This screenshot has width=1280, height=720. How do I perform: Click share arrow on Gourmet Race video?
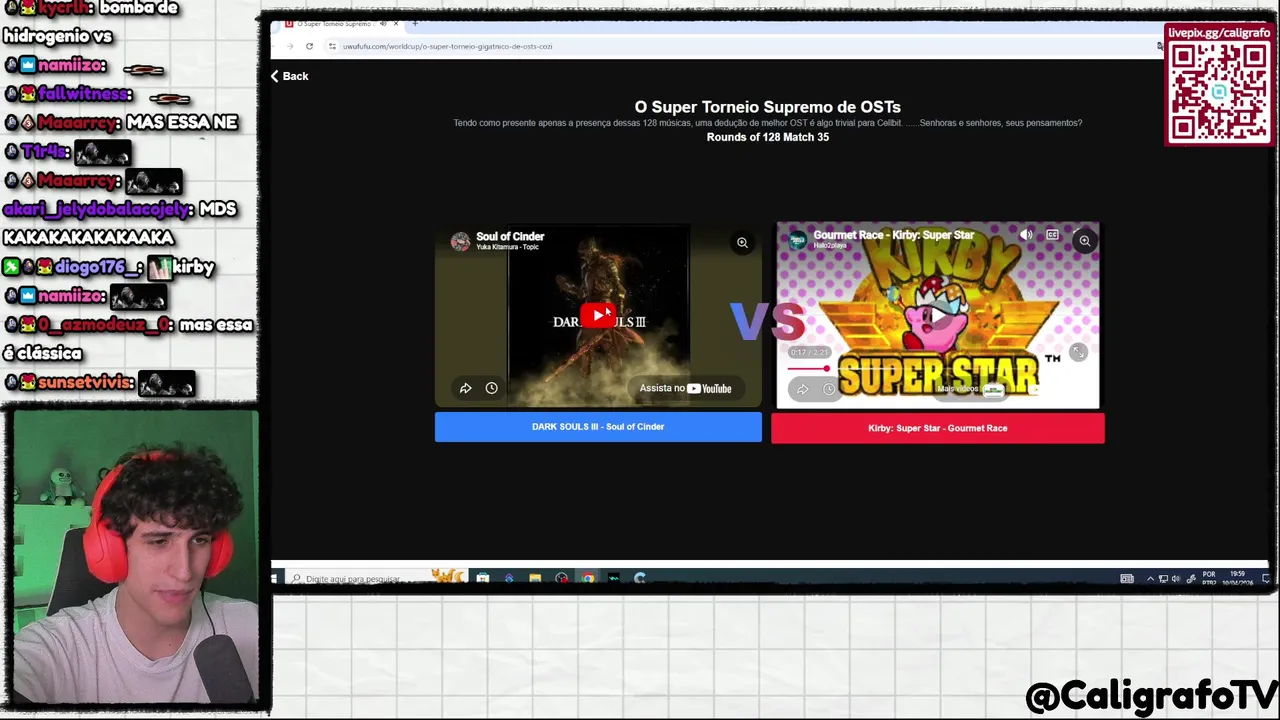[802, 389]
